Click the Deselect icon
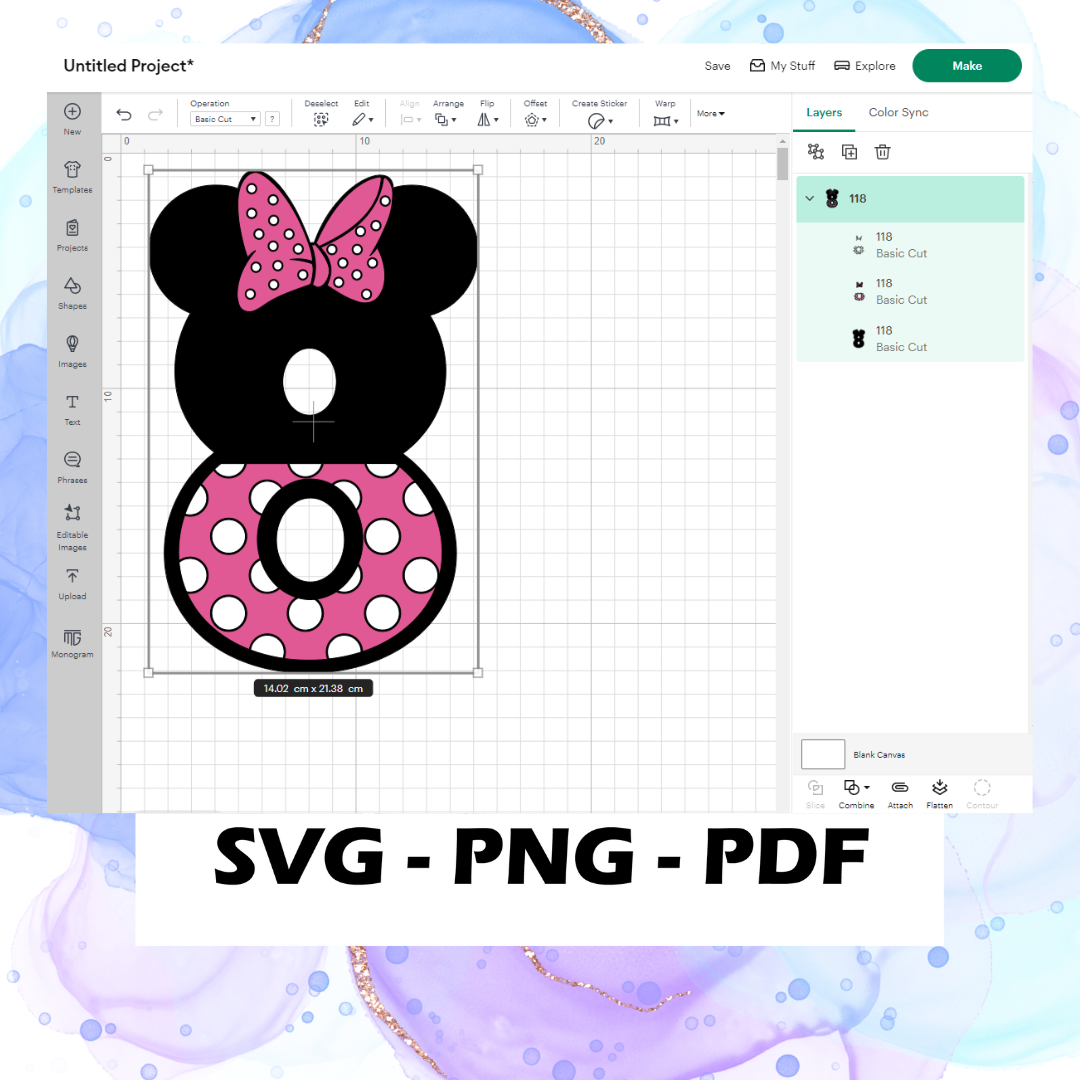Image resolution: width=1080 pixels, height=1080 pixels. pyautogui.click(x=321, y=119)
